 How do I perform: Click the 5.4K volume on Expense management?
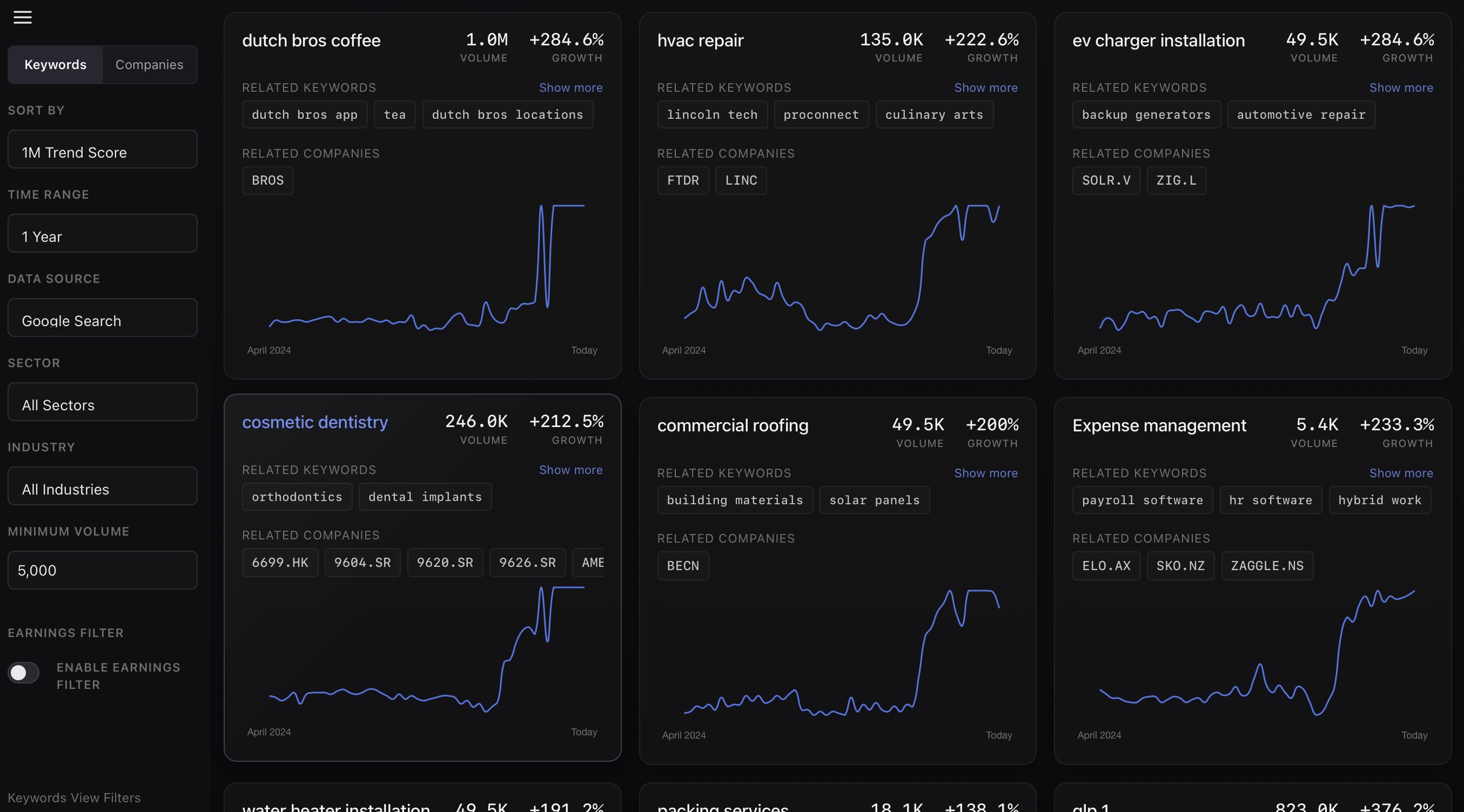[x=1317, y=425]
